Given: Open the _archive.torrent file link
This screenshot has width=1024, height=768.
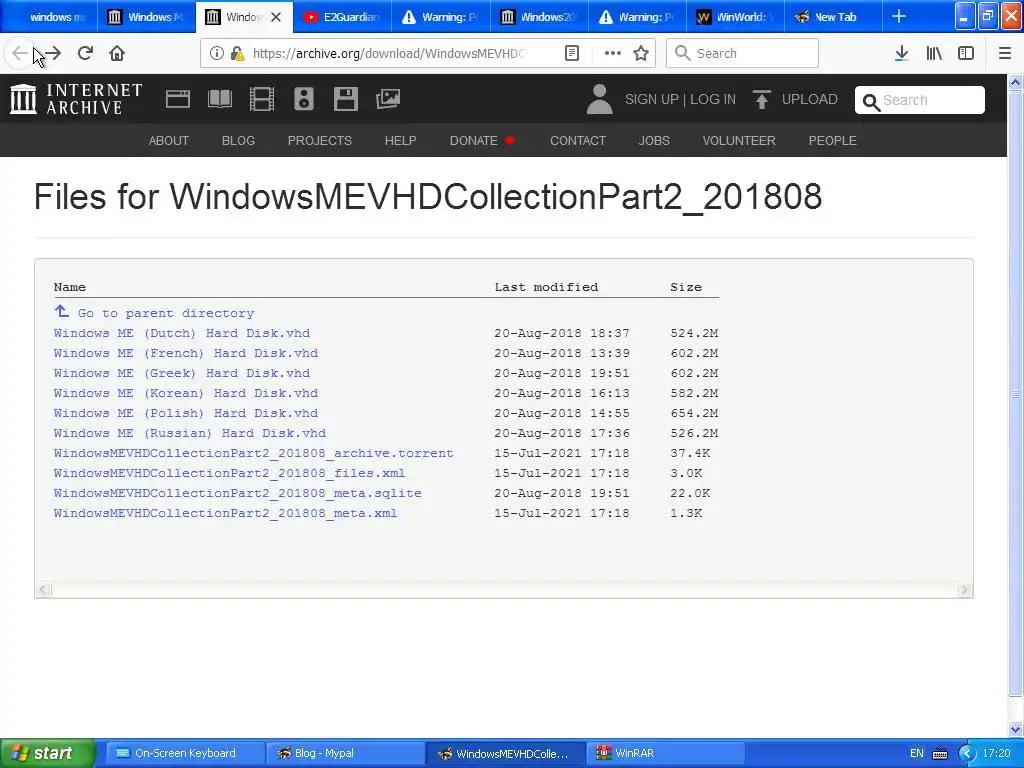Looking at the screenshot, I should [253, 453].
